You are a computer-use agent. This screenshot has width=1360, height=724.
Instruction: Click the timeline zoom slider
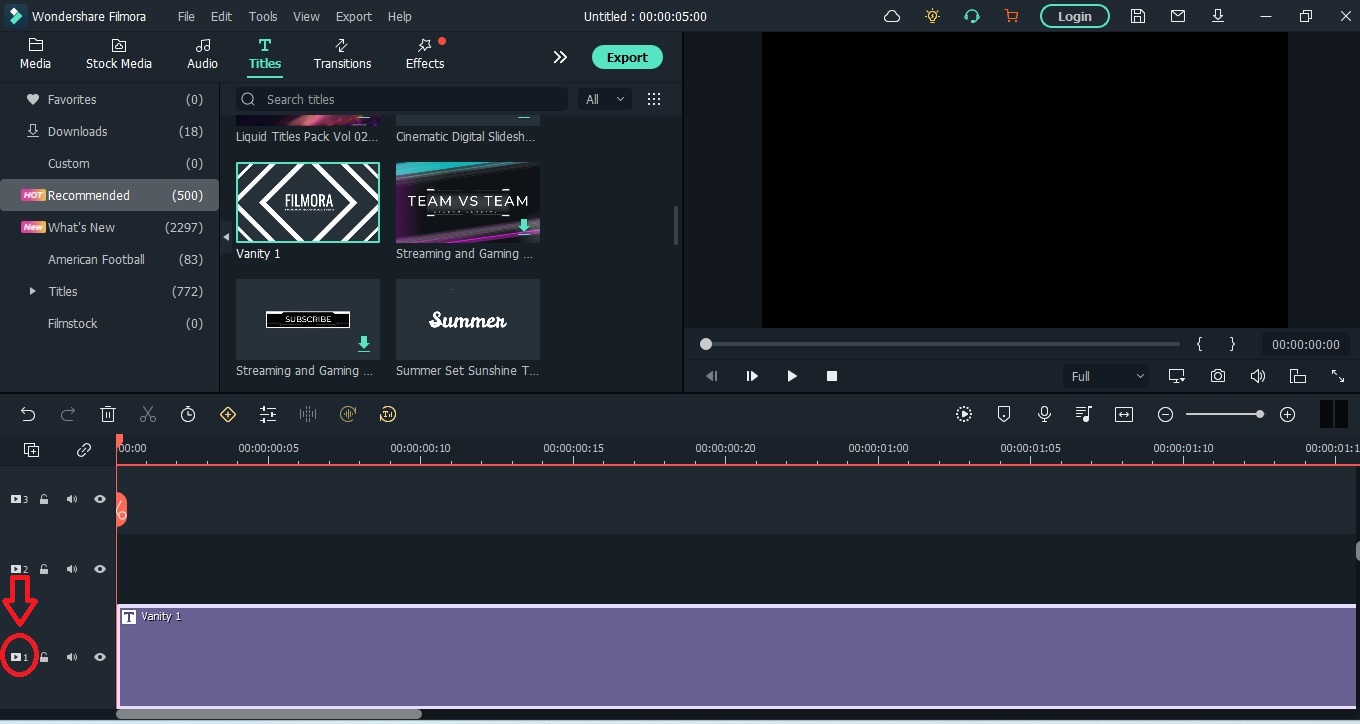[x=1224, y=414]
